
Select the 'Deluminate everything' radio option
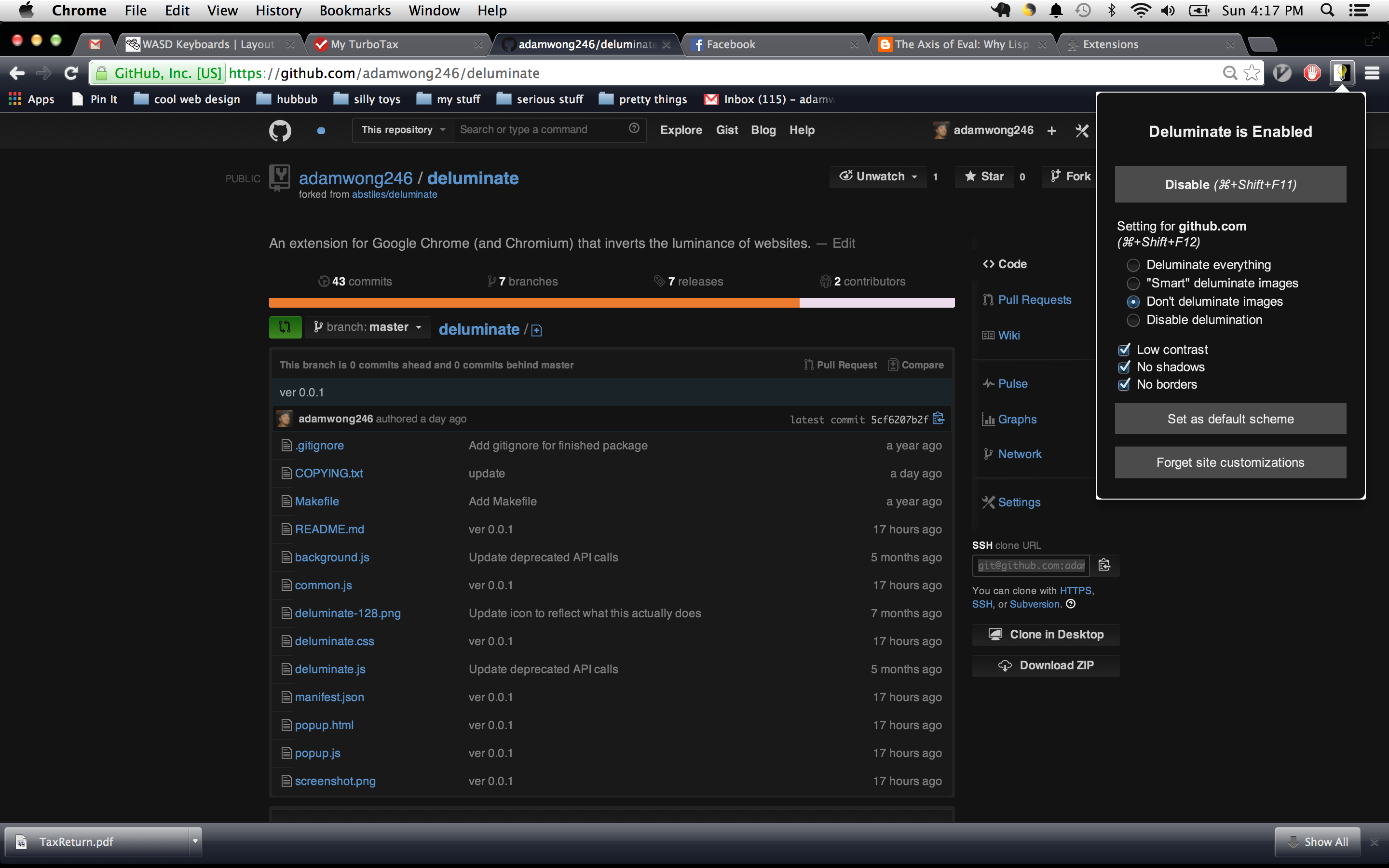pos(1133,265)
